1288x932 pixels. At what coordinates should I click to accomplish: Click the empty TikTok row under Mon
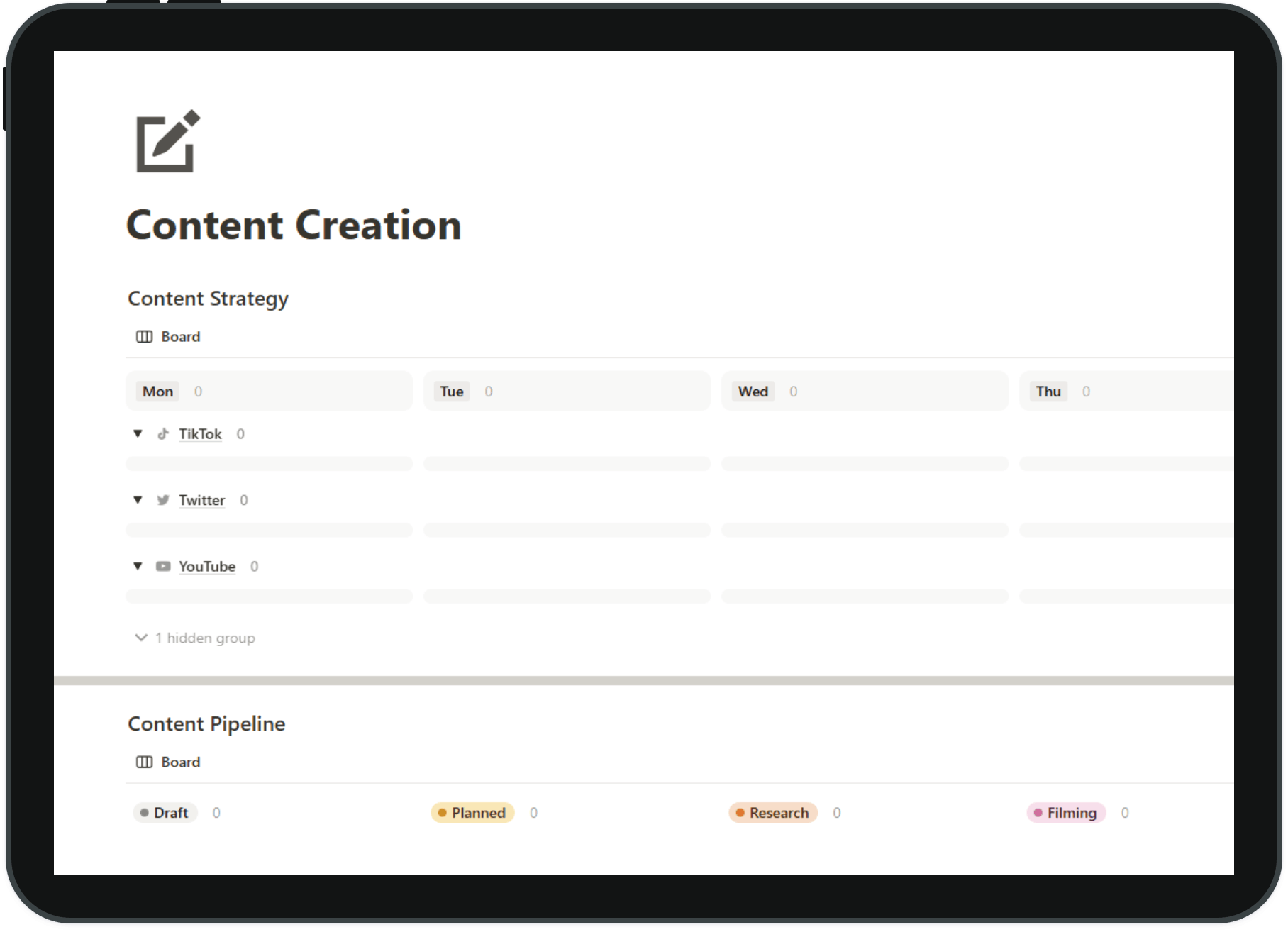270,463
